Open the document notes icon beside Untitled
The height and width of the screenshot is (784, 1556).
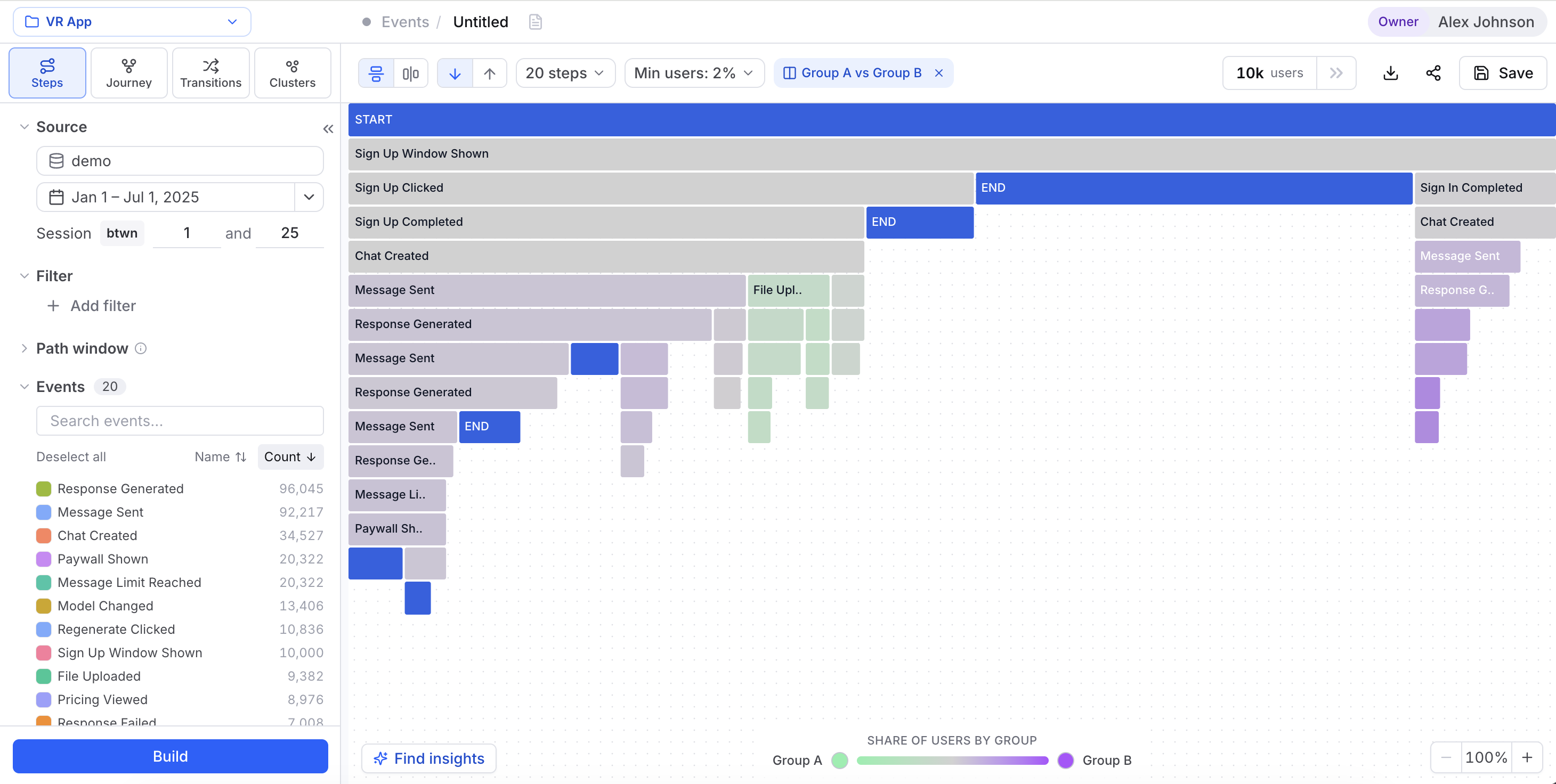tap(535, 22)
